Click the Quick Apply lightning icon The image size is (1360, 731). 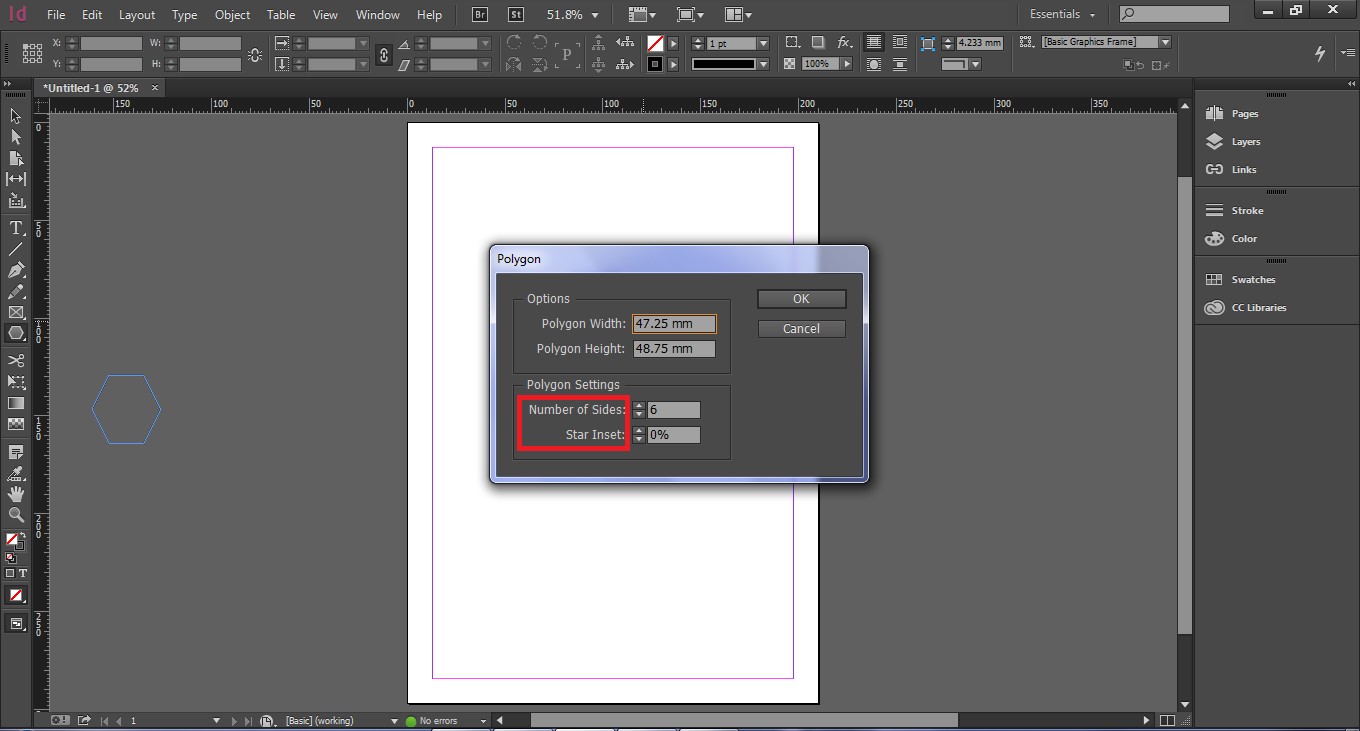pyautogui.click(x=1319, y=54)
